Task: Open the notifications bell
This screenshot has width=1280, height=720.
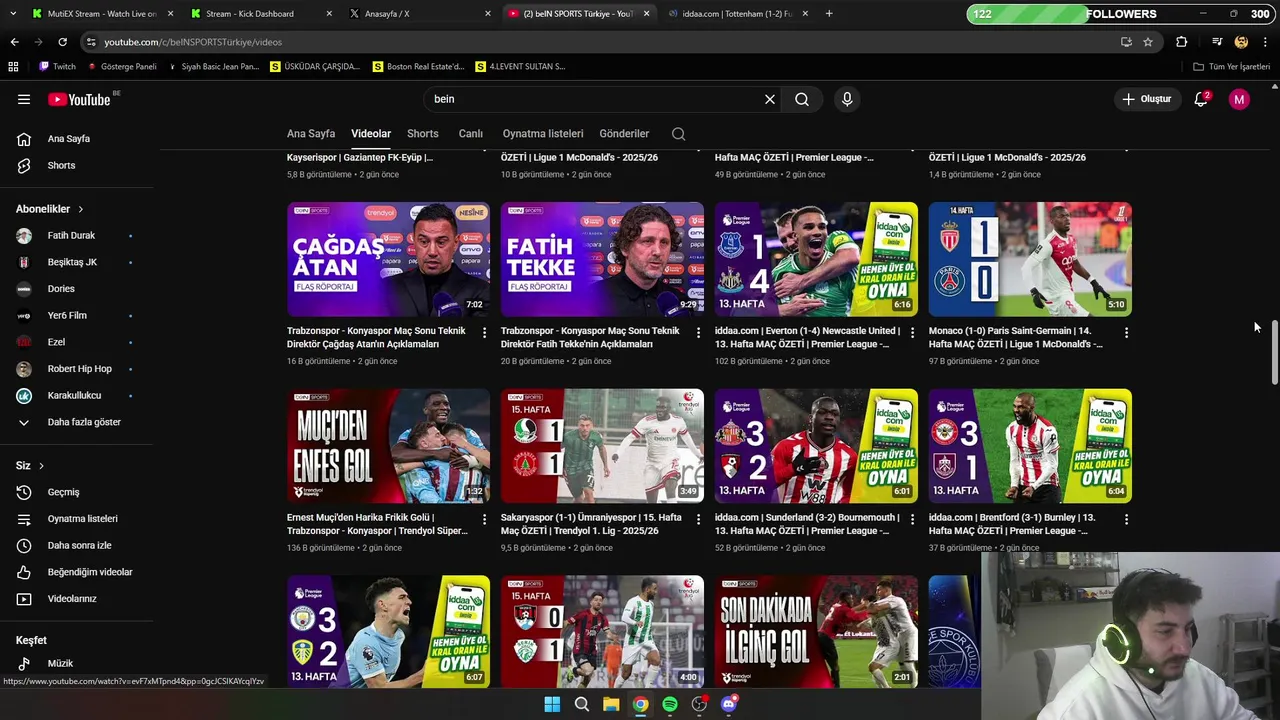Action: pos(1201,99)
